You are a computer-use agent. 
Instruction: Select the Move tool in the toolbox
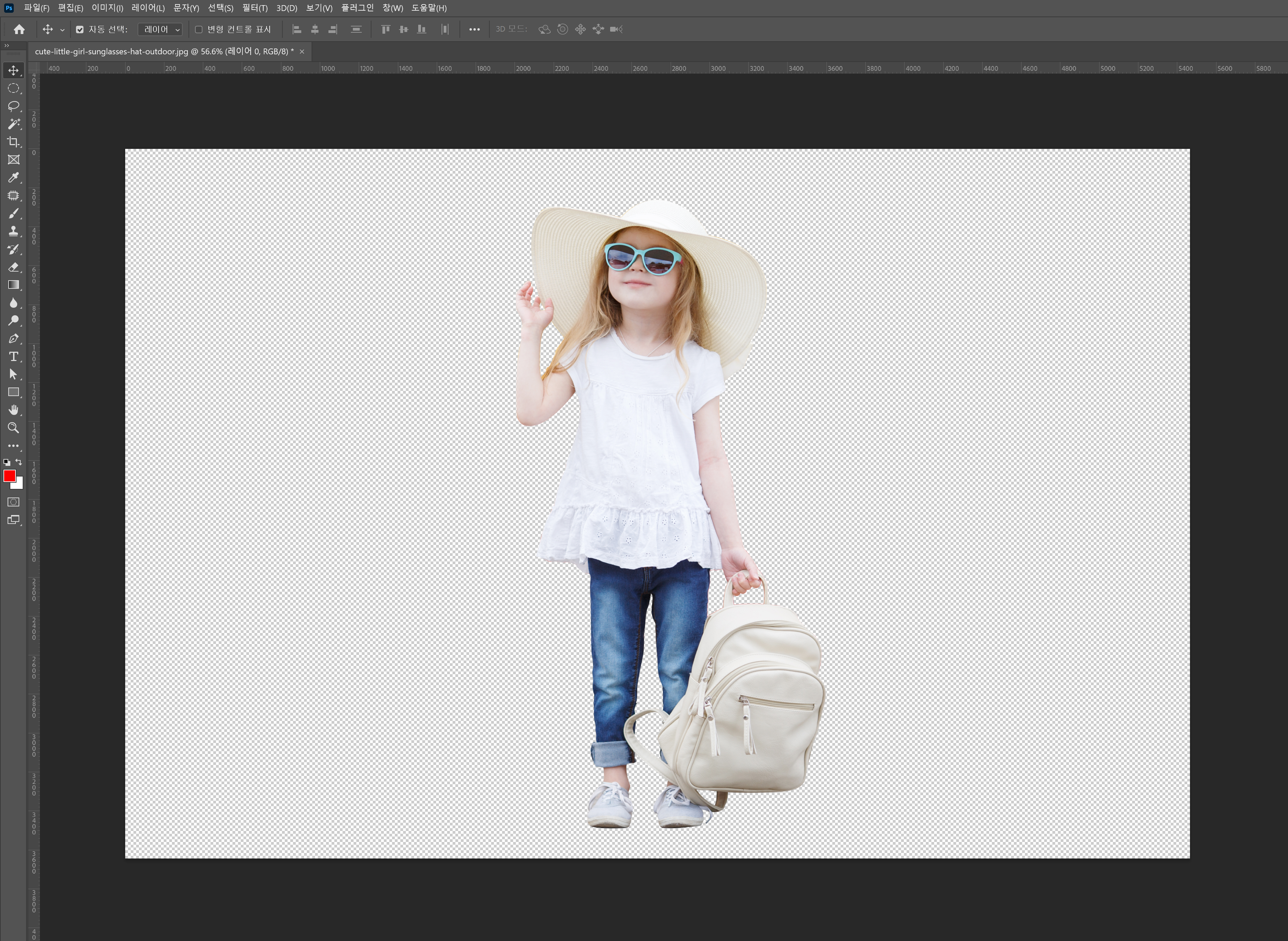[14, 70]
